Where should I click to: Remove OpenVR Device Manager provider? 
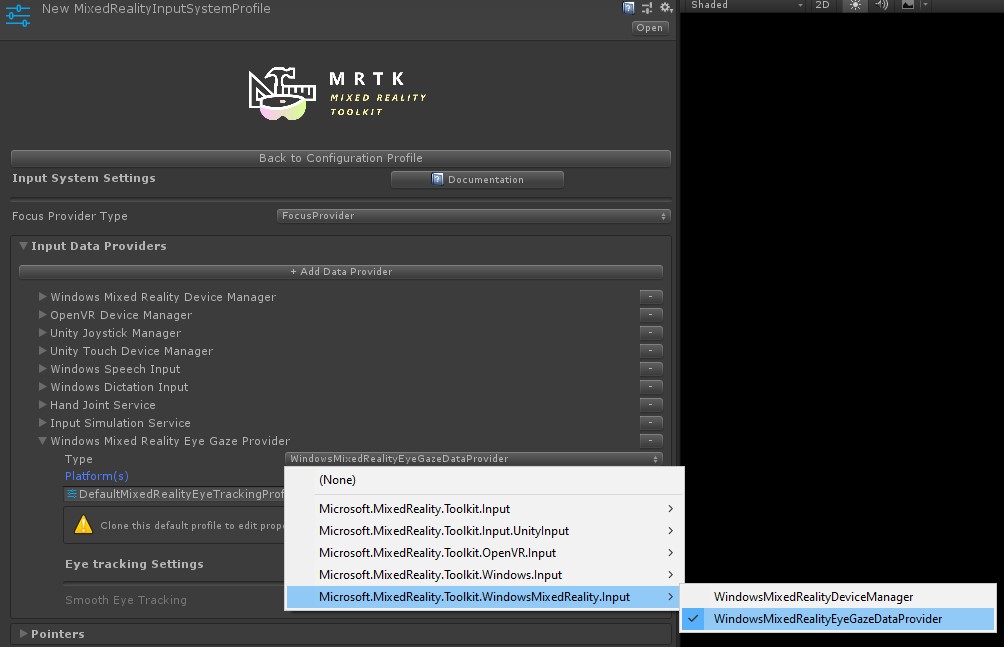click(x=651, y=315)
